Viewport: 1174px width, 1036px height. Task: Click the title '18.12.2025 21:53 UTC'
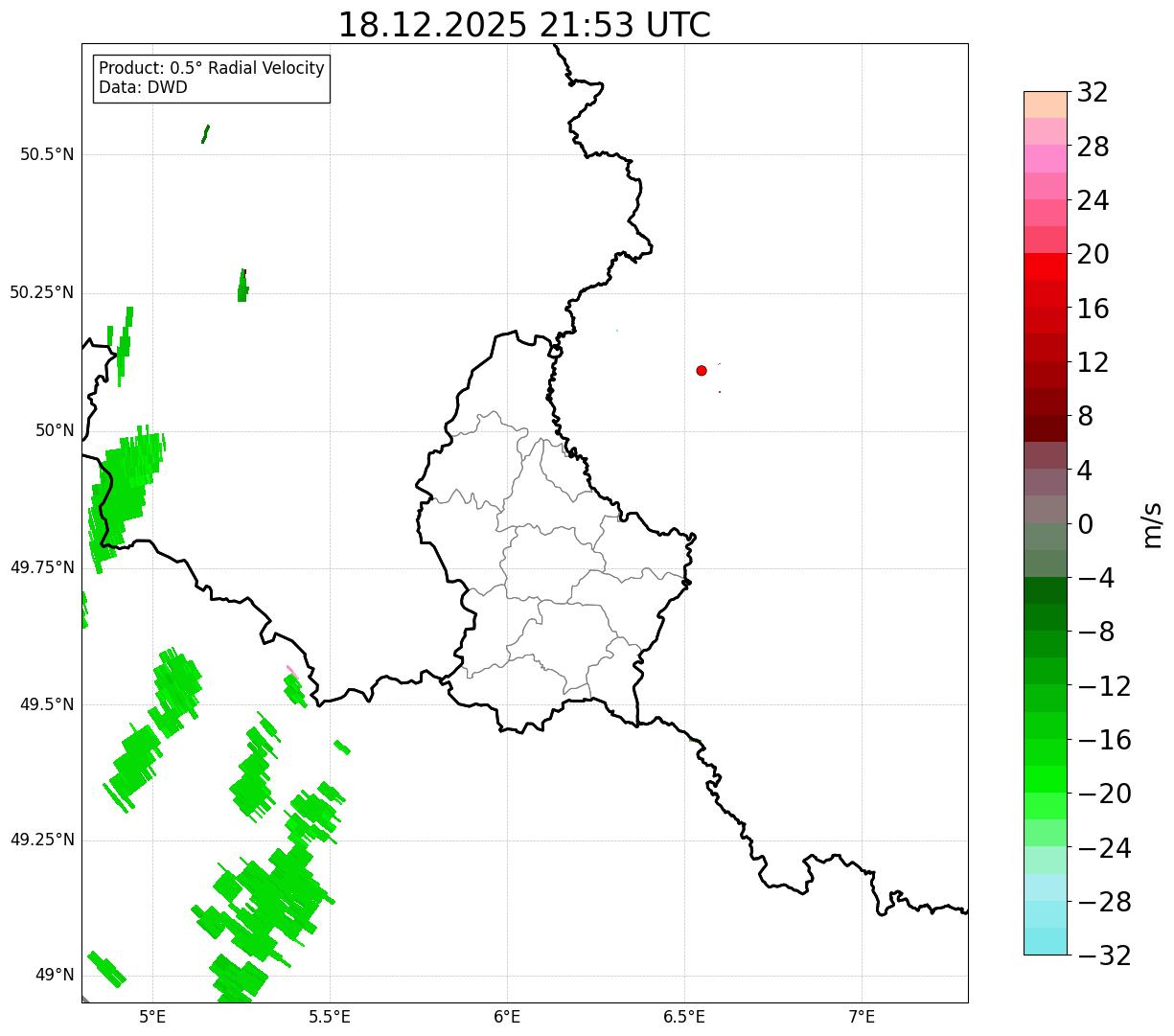pos(524,25)
